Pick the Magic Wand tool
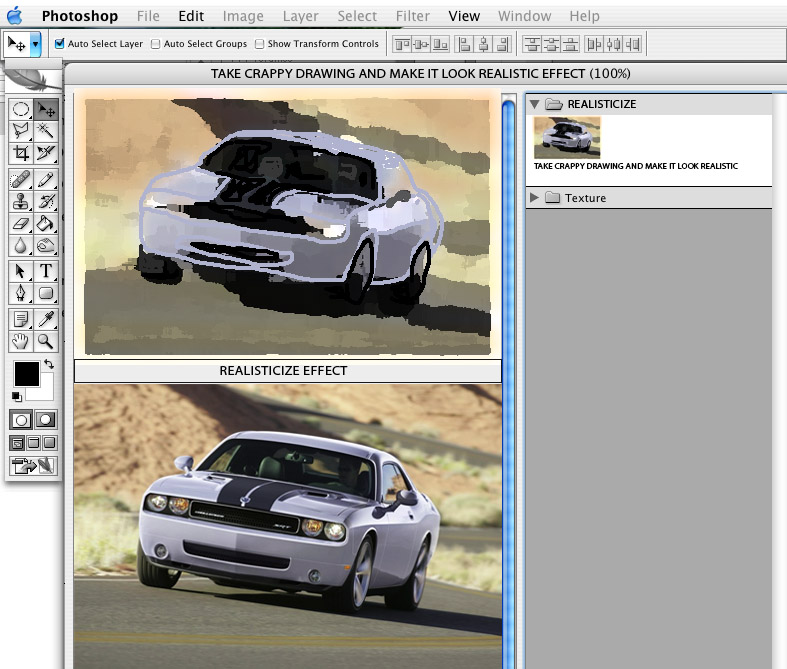The width and height of the screenshot is (787, 669). point(46,131)
